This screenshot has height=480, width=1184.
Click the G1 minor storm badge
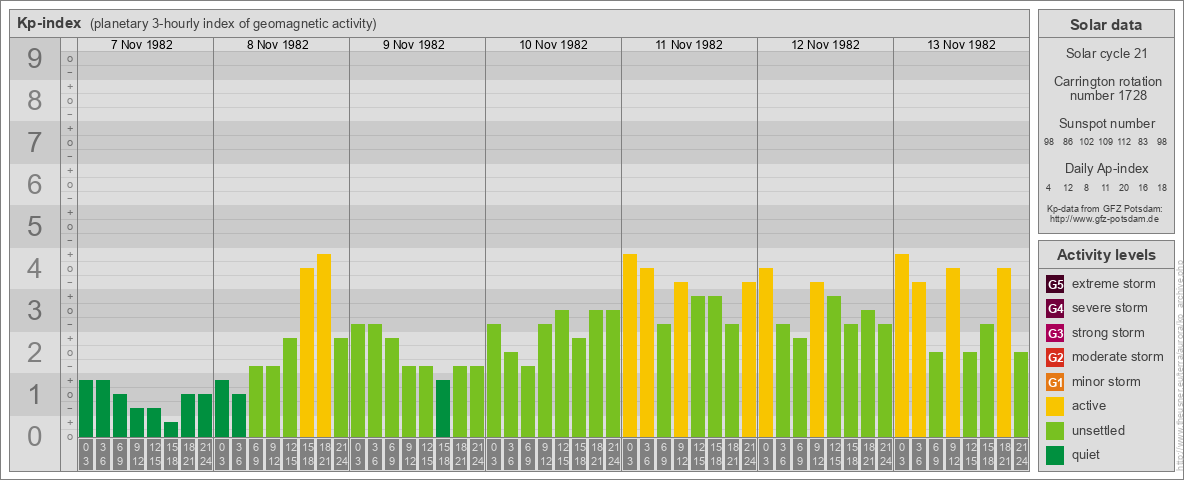1055,382
